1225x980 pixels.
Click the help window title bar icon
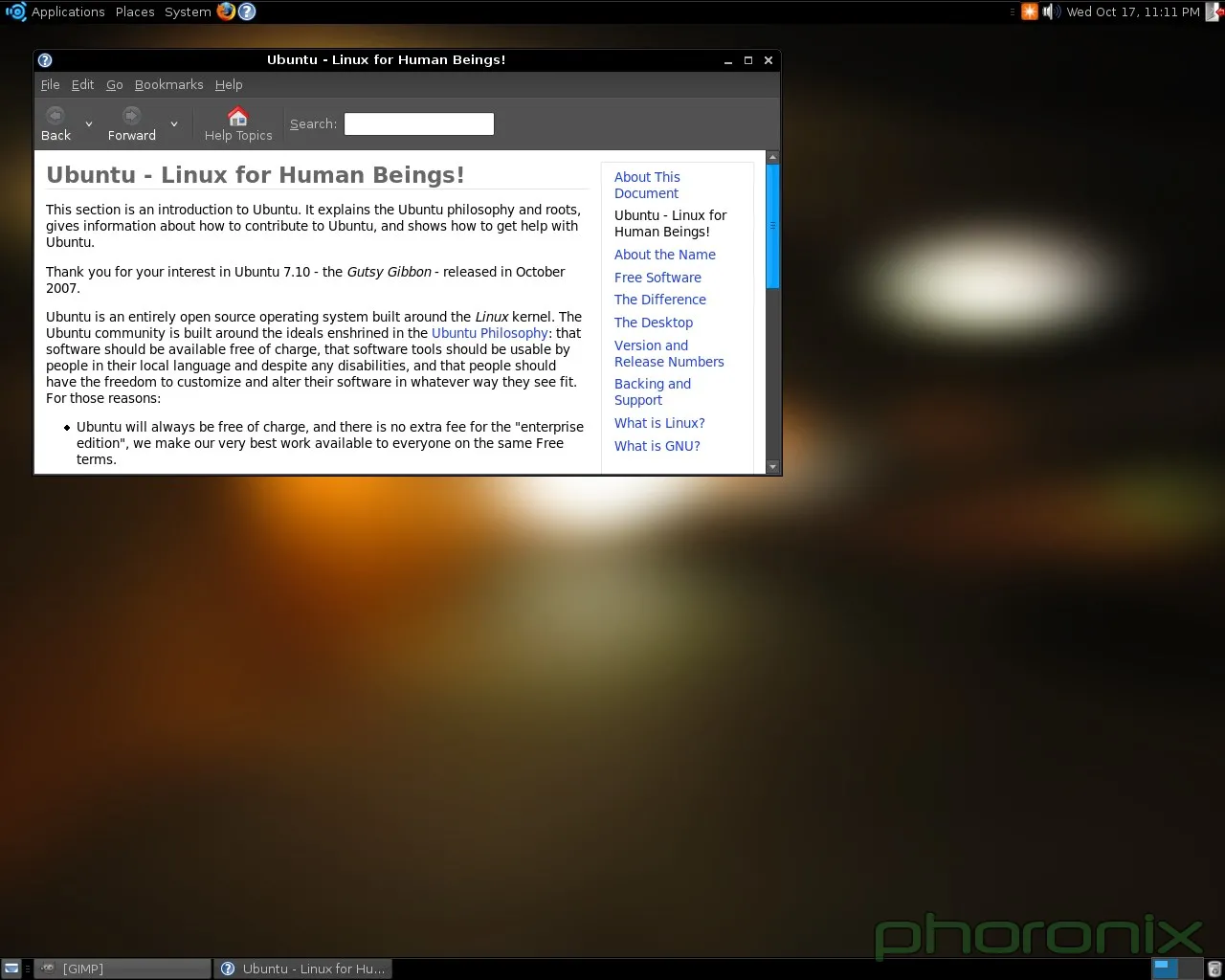45,59
